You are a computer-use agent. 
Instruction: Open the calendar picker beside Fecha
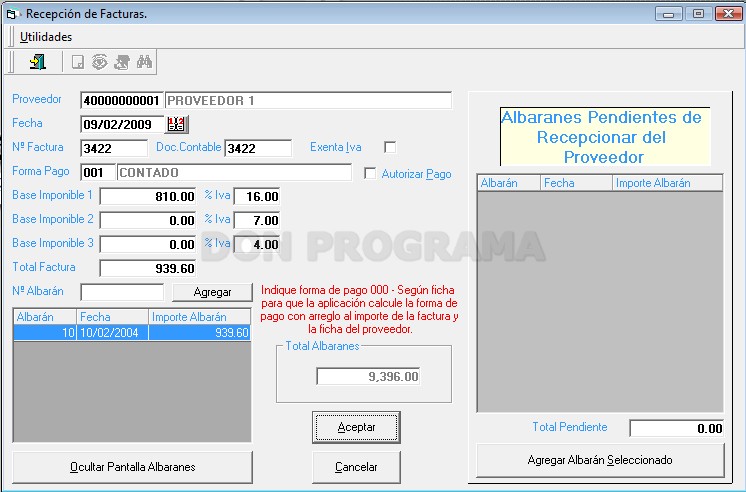point(177,124)
